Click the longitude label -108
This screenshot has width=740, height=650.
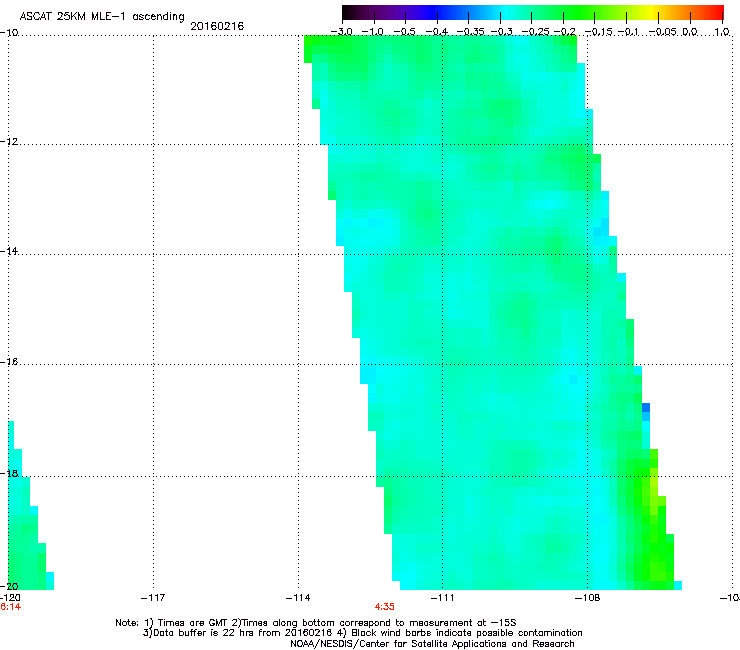588,598
